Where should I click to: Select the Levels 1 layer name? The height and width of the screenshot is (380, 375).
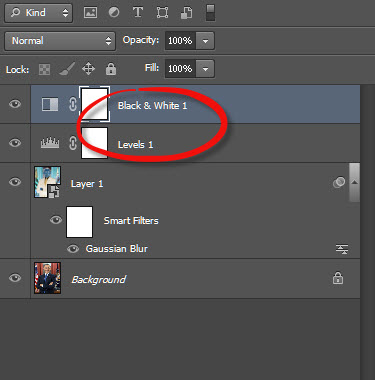(x=135, y=145)
